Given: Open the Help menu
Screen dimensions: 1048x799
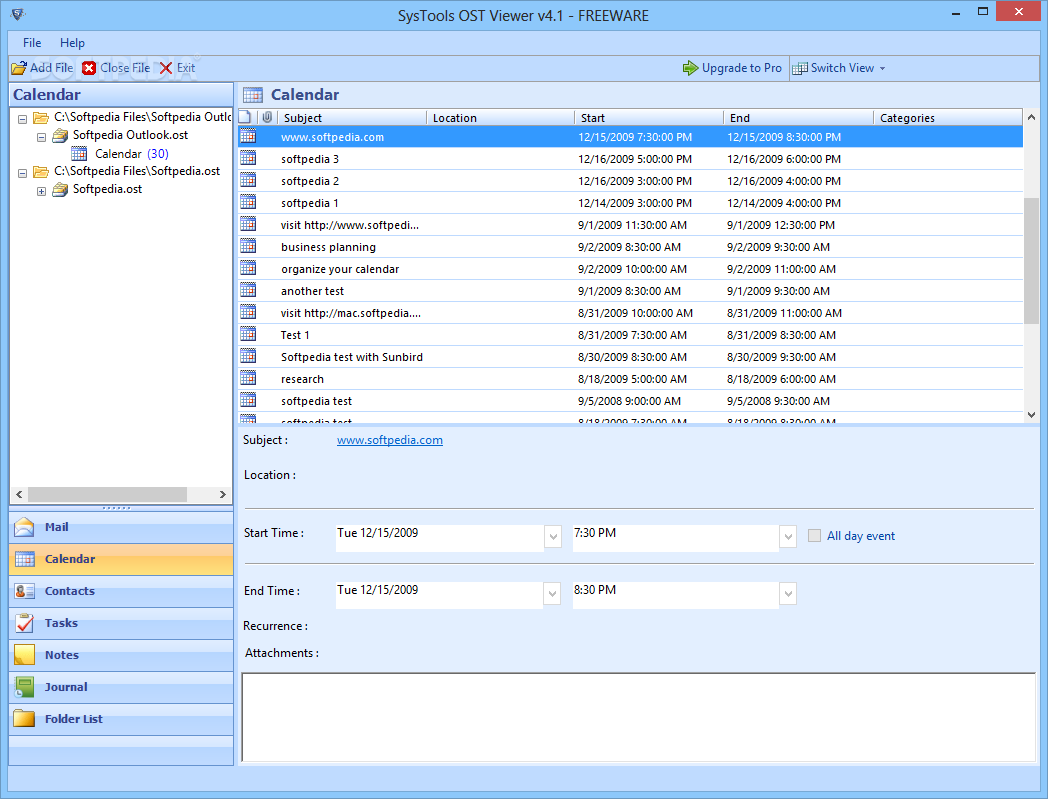Looking at the screenshot, I should click(72, 43).
